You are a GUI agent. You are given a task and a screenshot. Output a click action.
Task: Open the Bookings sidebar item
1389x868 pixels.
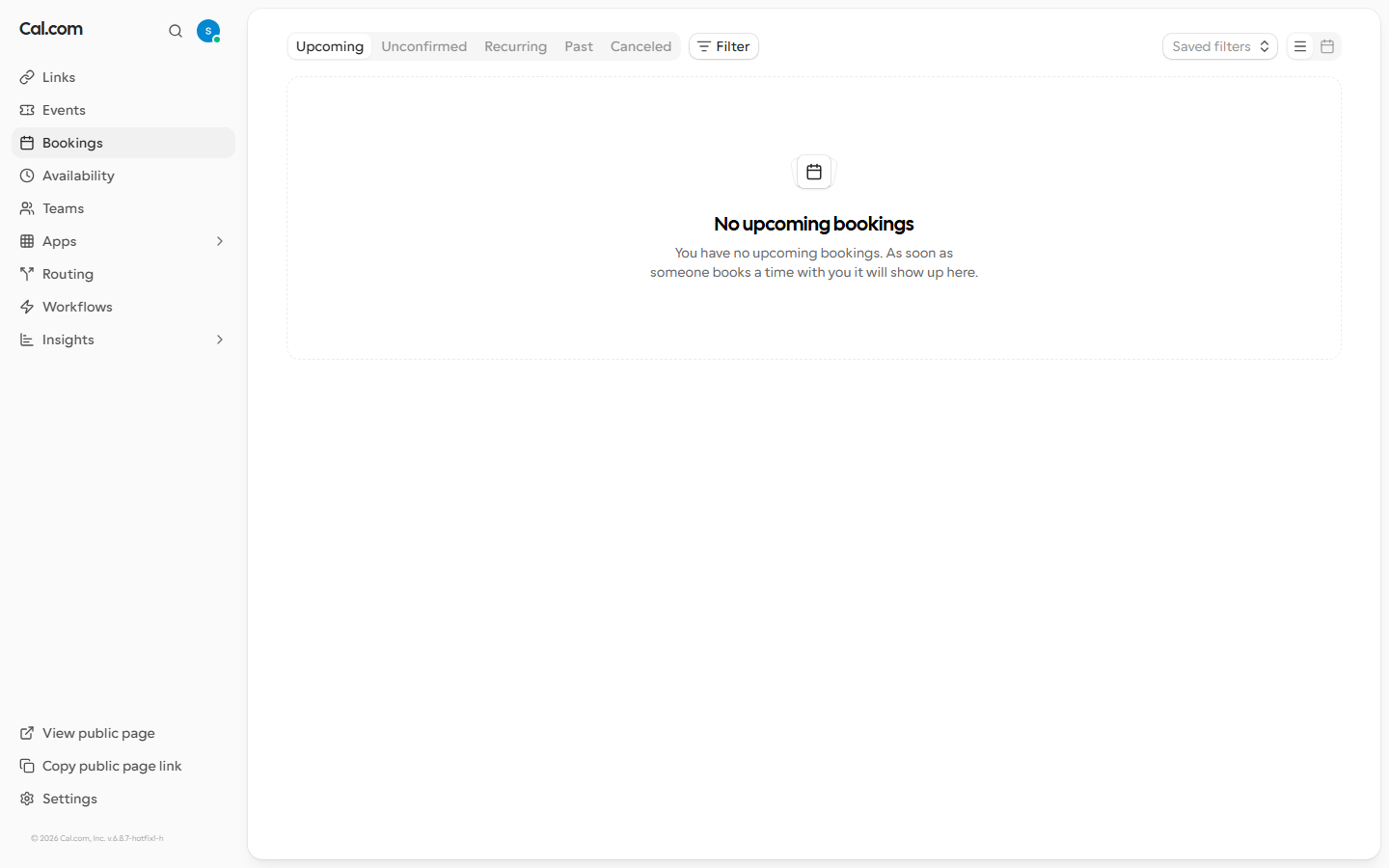coord(123,143)
